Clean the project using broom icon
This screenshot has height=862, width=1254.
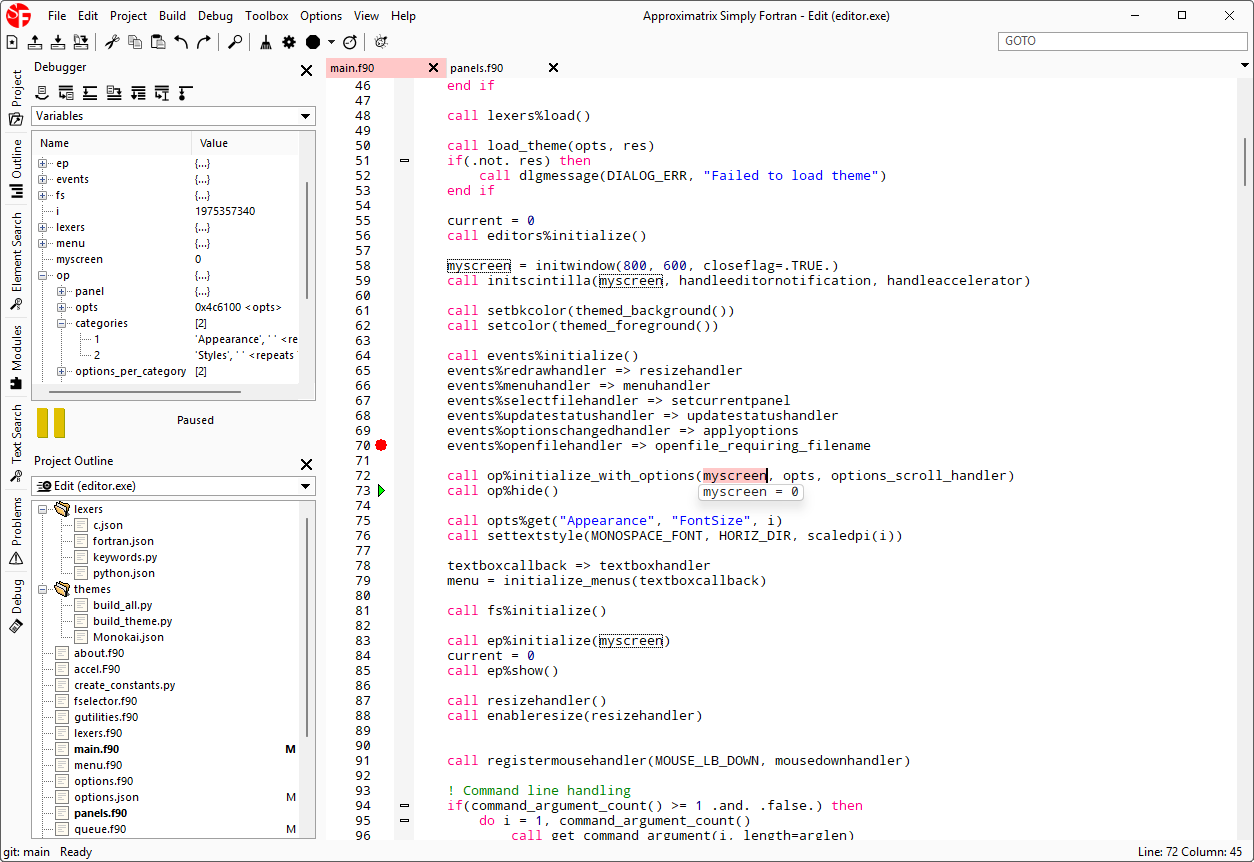tap(266, 42)
